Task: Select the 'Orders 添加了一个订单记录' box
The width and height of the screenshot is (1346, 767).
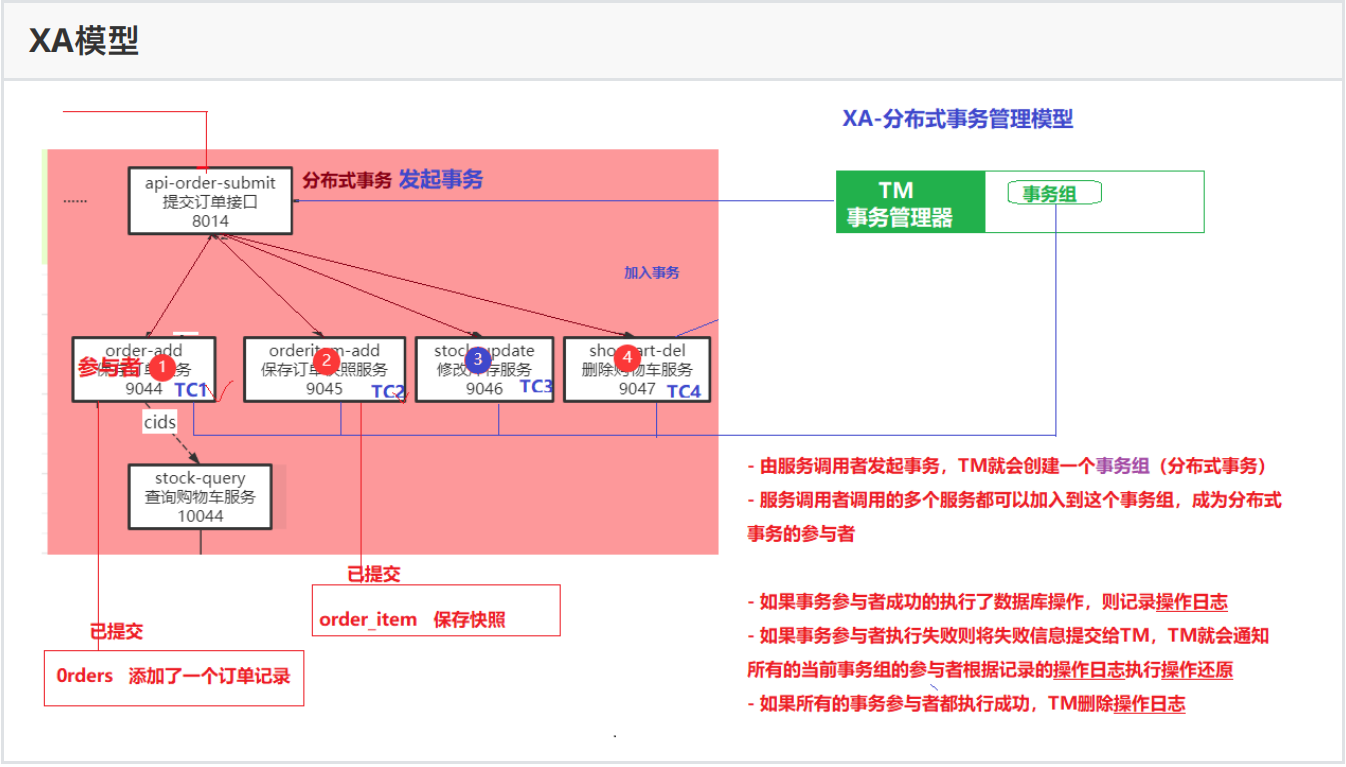Action: [x=174, y=678]
